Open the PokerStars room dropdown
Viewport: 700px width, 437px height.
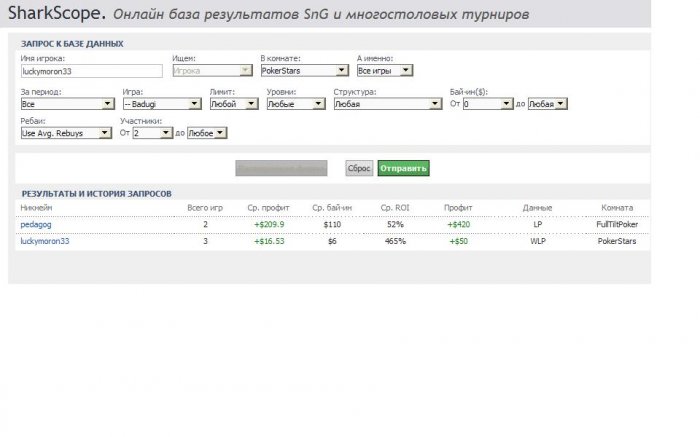tap(304, 71)
